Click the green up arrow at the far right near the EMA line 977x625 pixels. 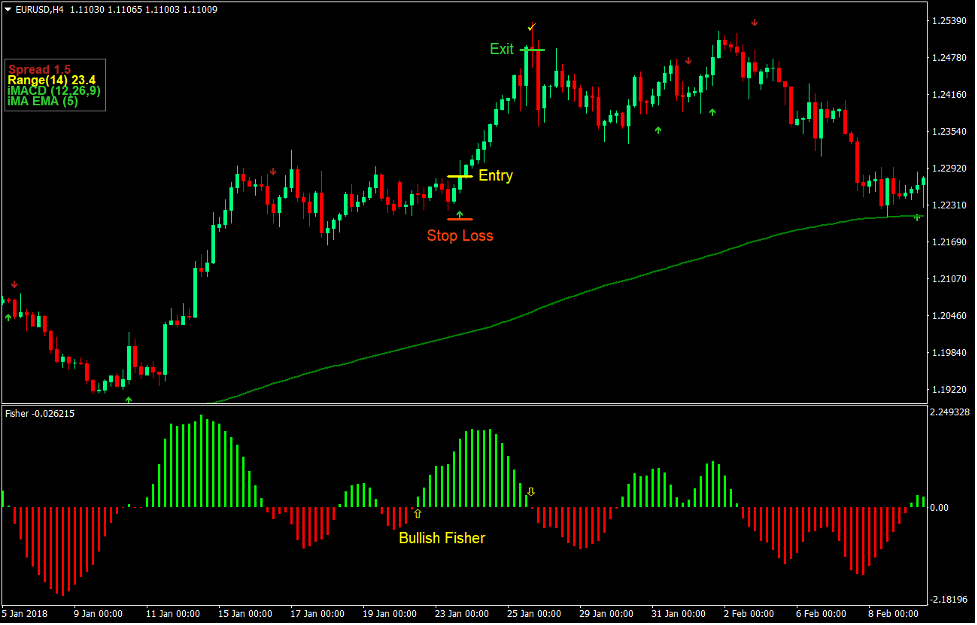[917, 215]
